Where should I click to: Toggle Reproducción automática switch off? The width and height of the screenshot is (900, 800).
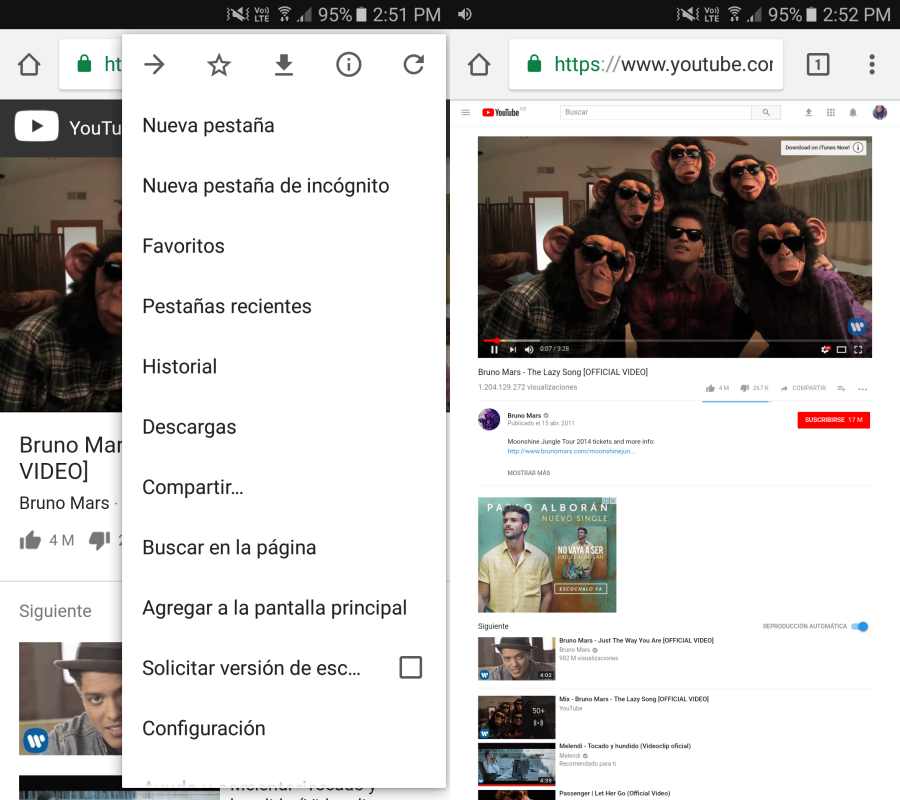[x=859, y=626]
